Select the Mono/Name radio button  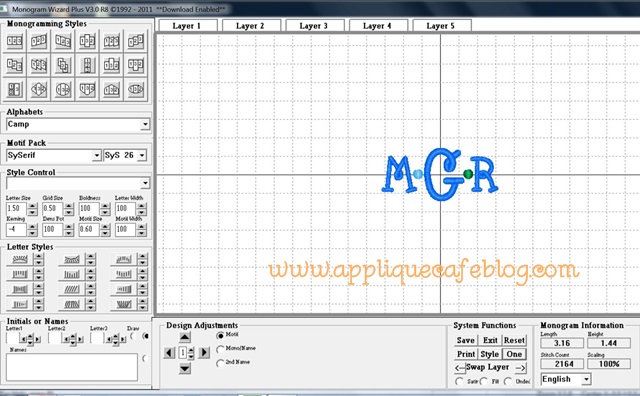(220, 349)
